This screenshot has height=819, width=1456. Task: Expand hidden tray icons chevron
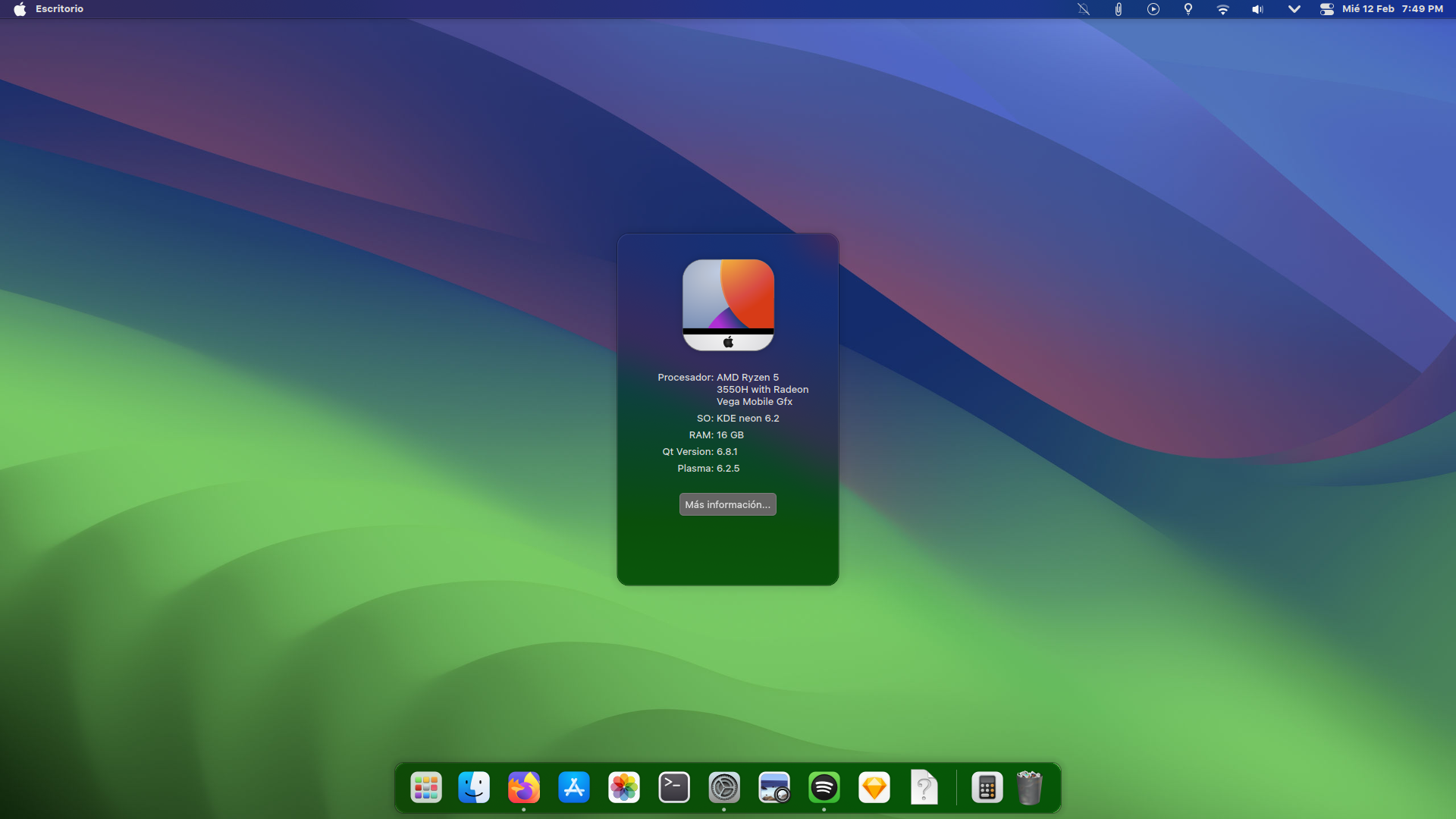click(x=1294, y=9)
